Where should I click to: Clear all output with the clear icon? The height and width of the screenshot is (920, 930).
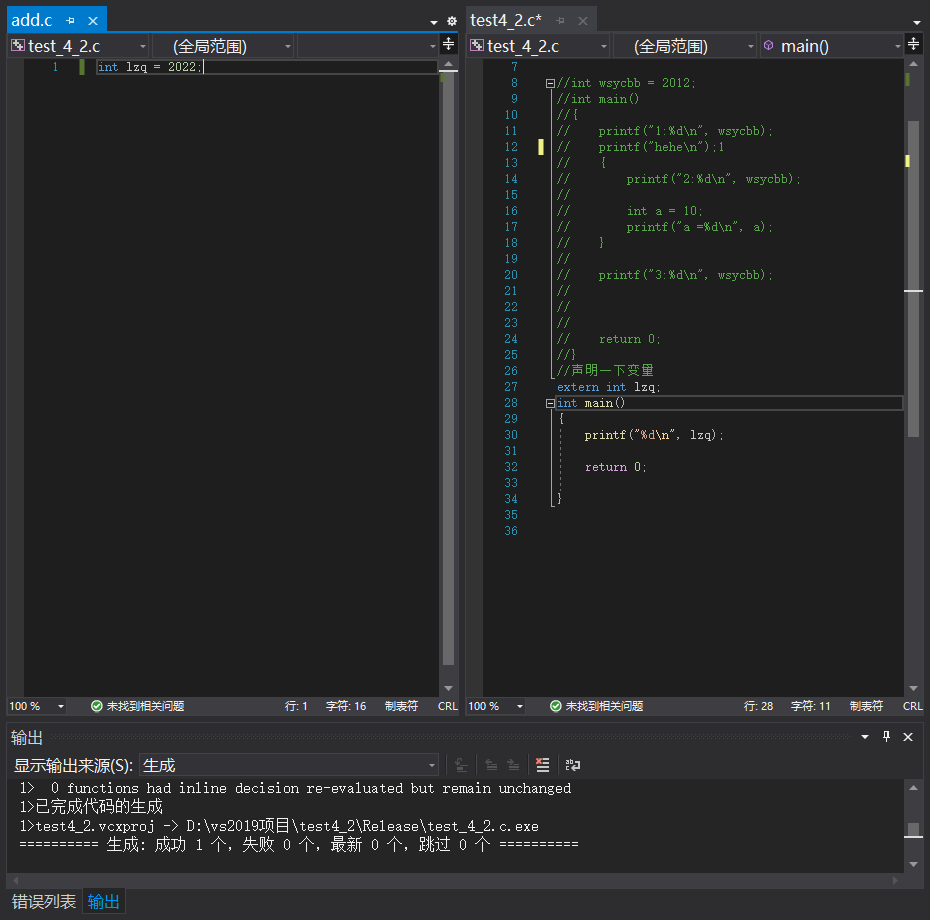tap(543, 765)
